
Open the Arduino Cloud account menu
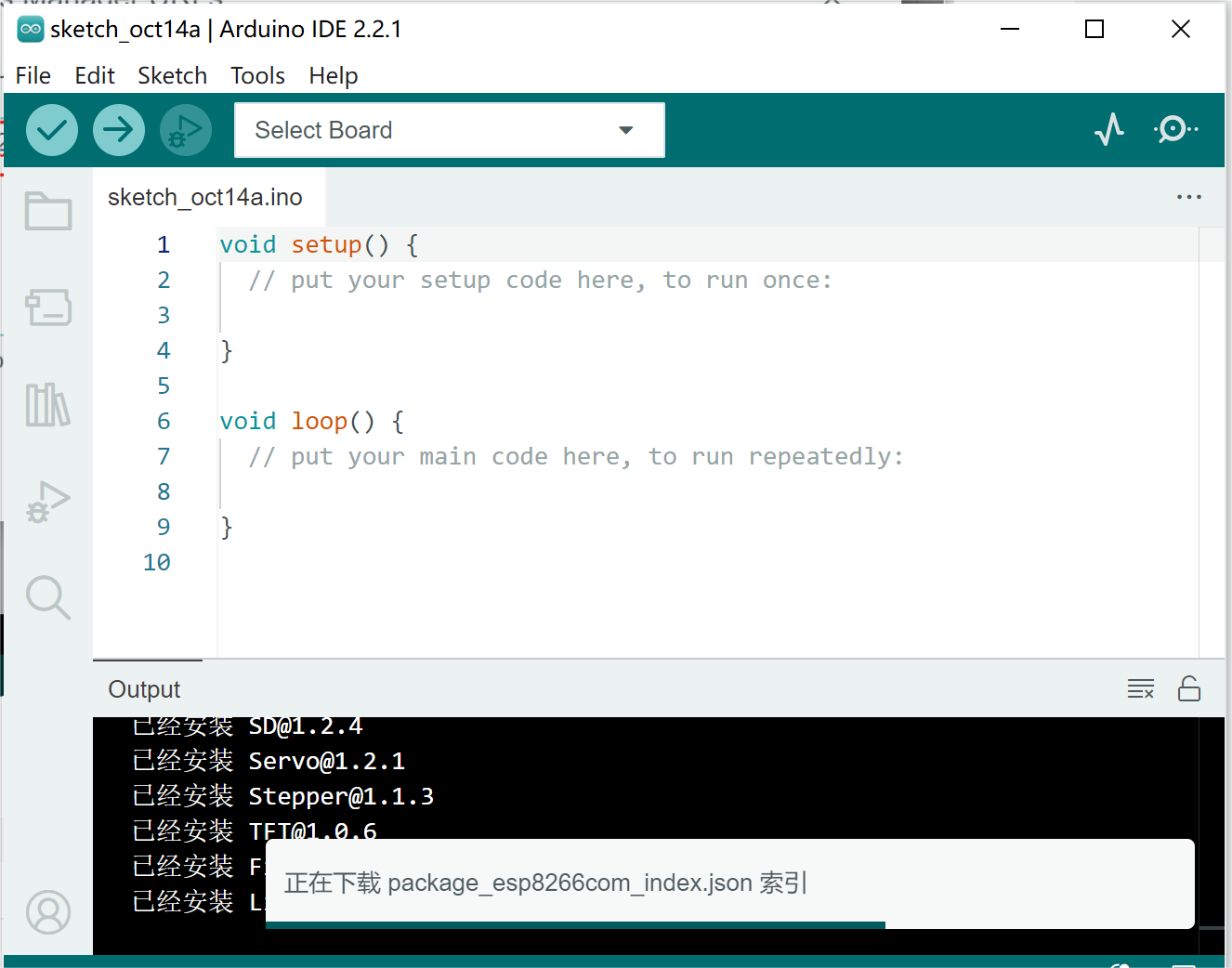point(47,912)
